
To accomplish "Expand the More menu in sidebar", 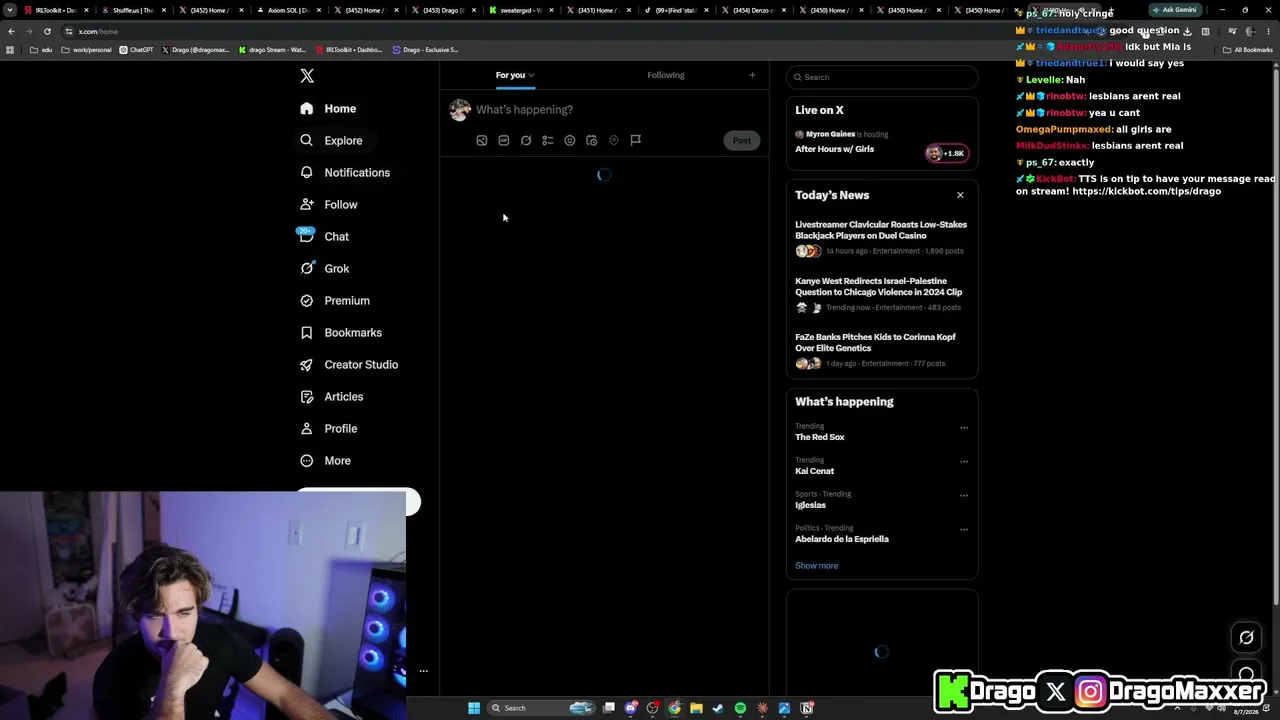I will 325,461.
